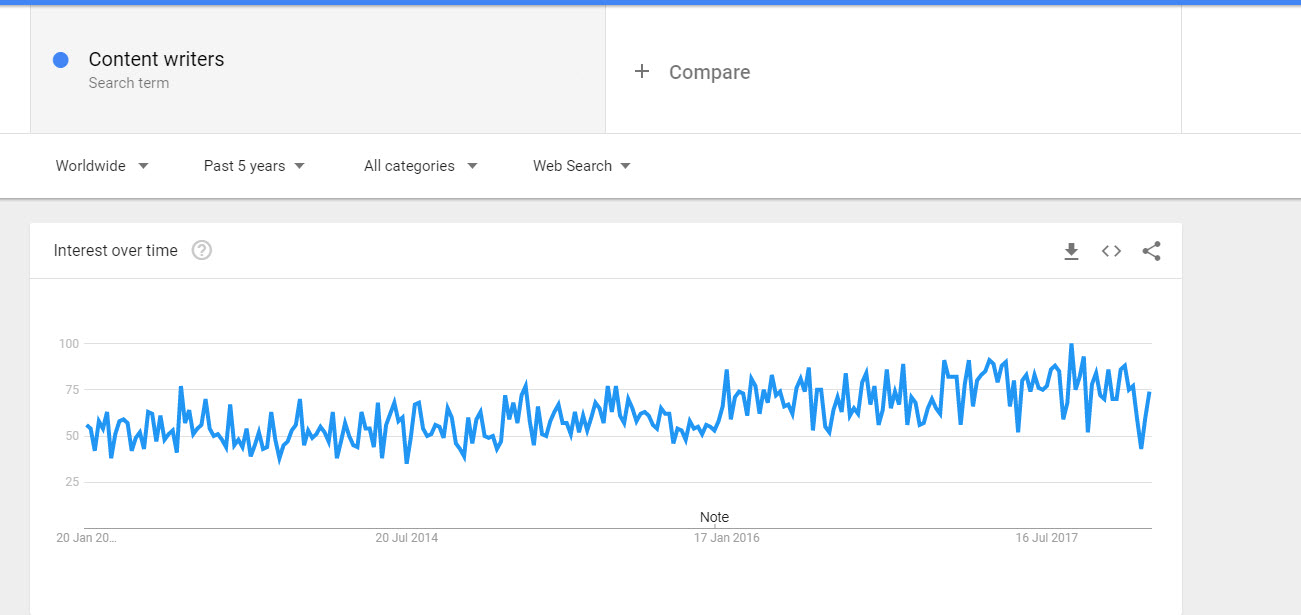Open the Past 5 years dropdown

click(x=254, y=166)
